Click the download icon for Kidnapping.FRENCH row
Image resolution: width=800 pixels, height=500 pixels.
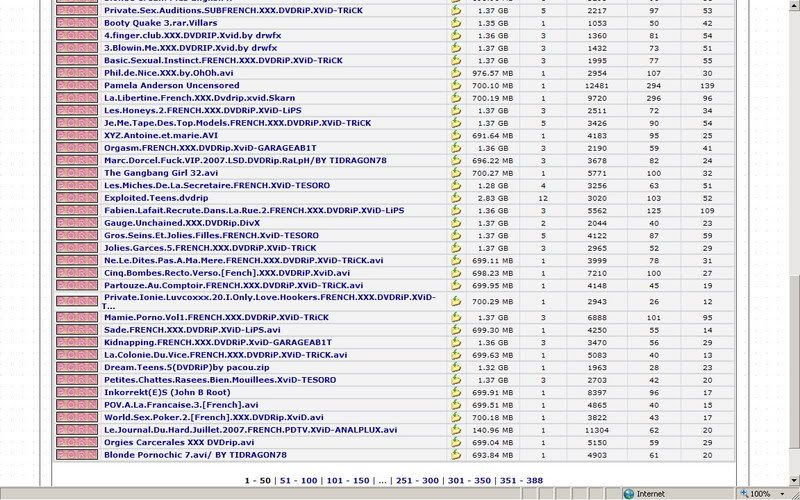[x=456, y=342]
